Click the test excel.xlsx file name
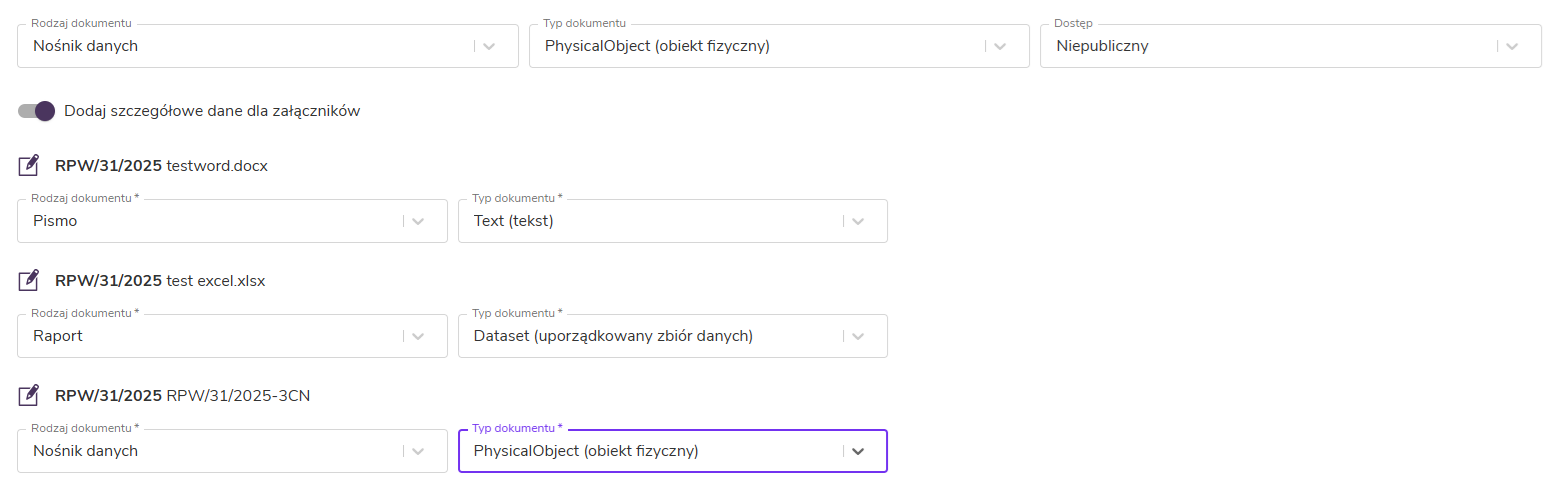This screenshot has width=1554, height=504. click(x=216, y=280)
